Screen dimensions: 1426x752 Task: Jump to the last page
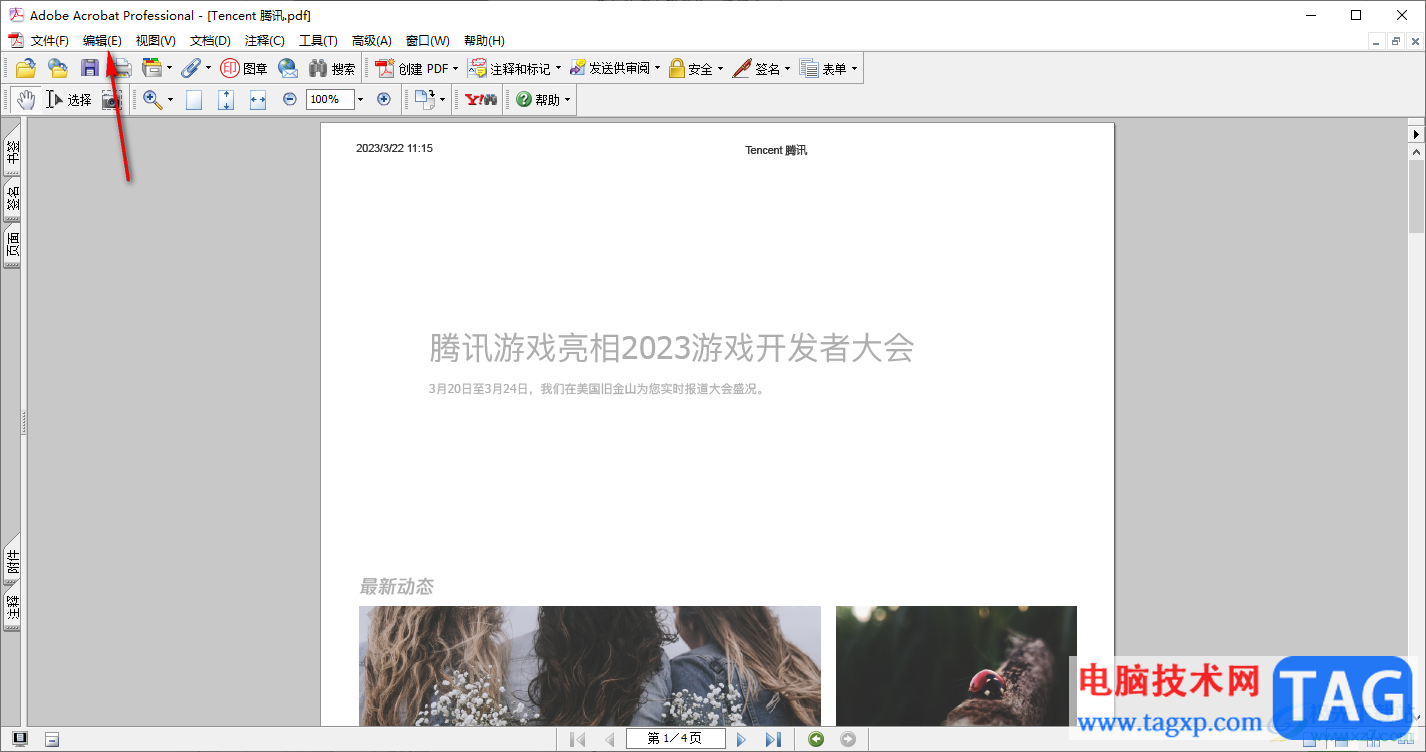tap(773, 739)
